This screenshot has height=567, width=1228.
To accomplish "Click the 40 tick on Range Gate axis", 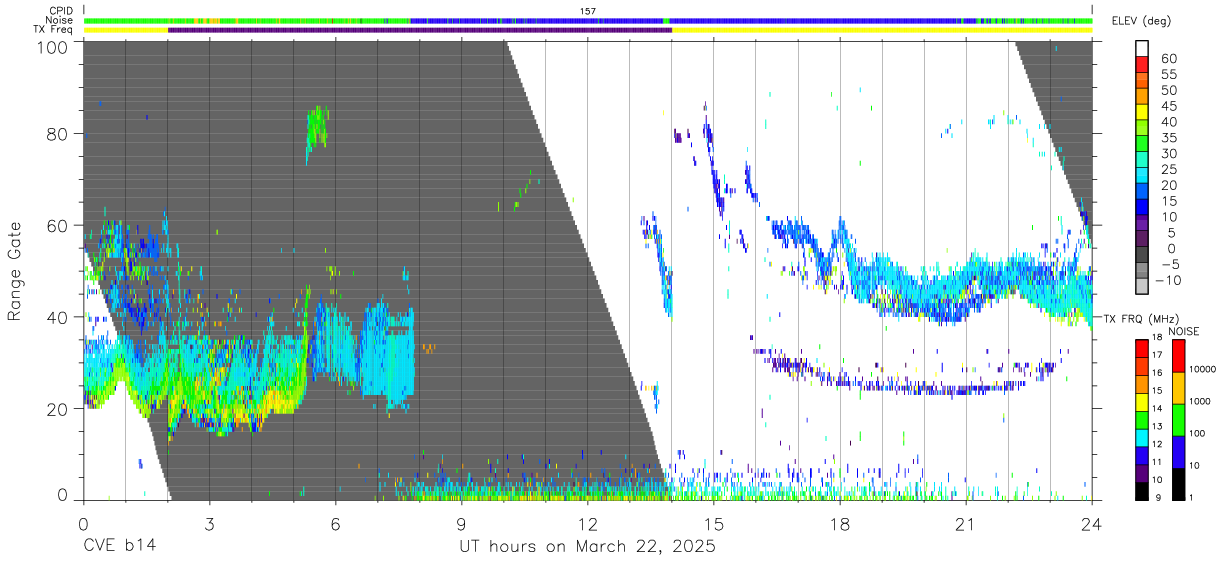I will (56, 317).
